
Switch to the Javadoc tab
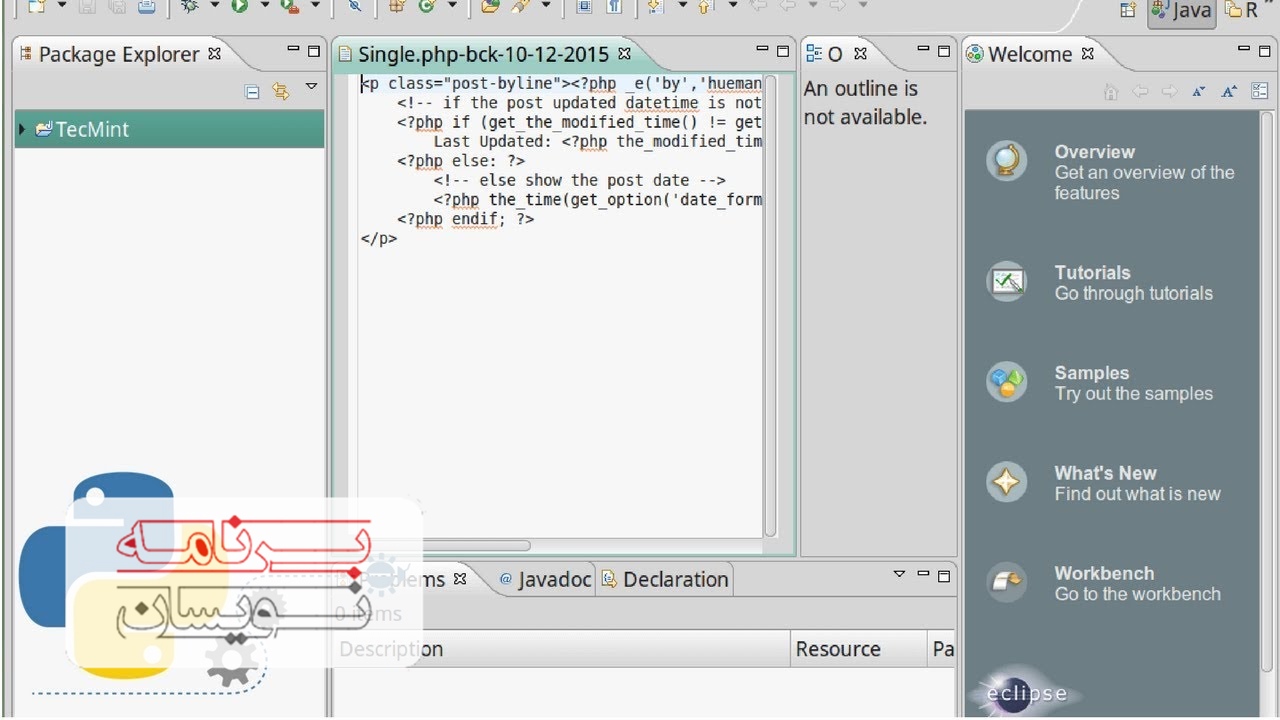click(545, 580)
